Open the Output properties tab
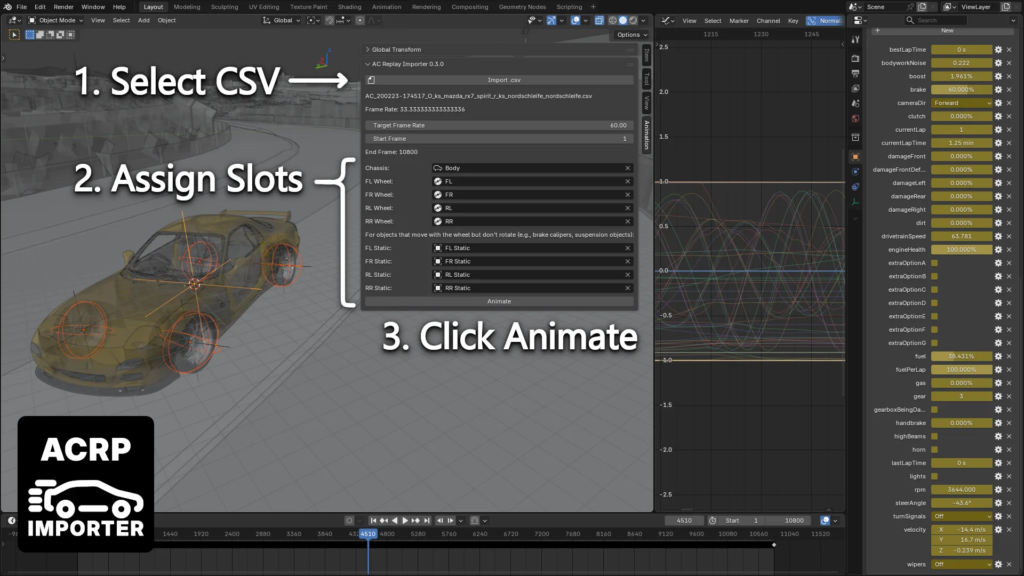Screen dimensions: 1024x576 coord(856,73)
